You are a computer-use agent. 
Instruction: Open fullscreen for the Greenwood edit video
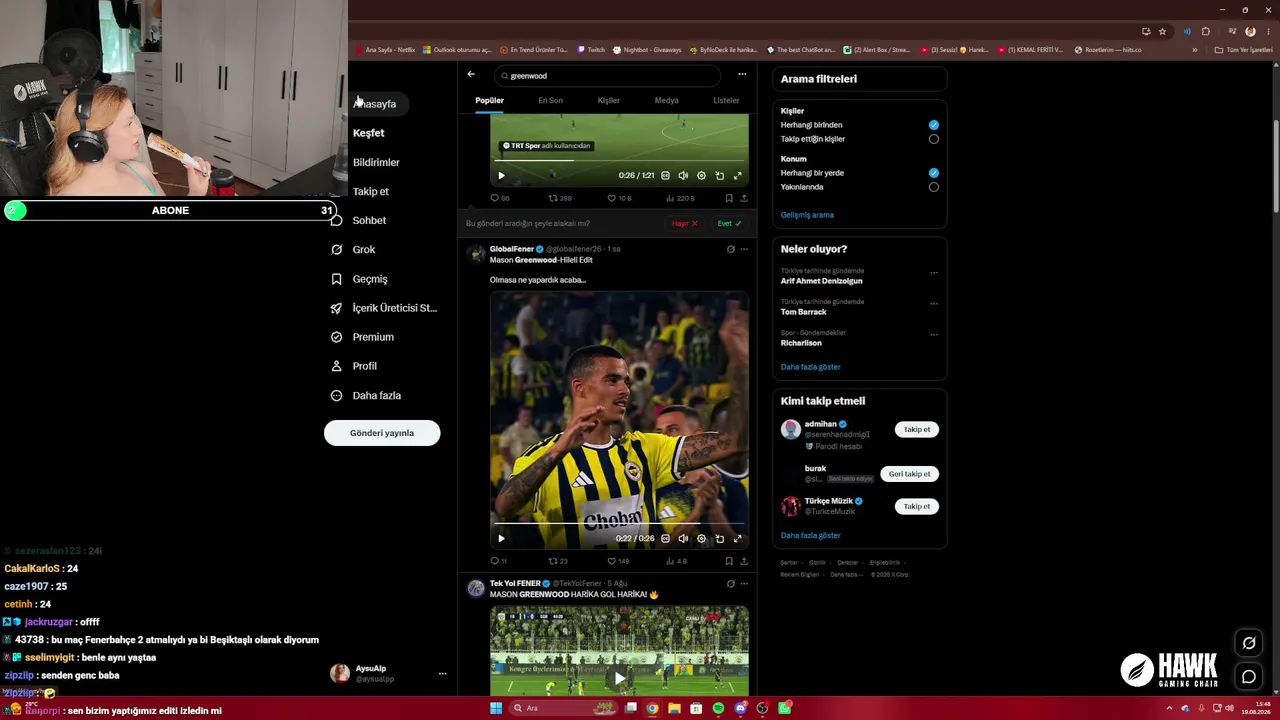[x=738, y=539]
